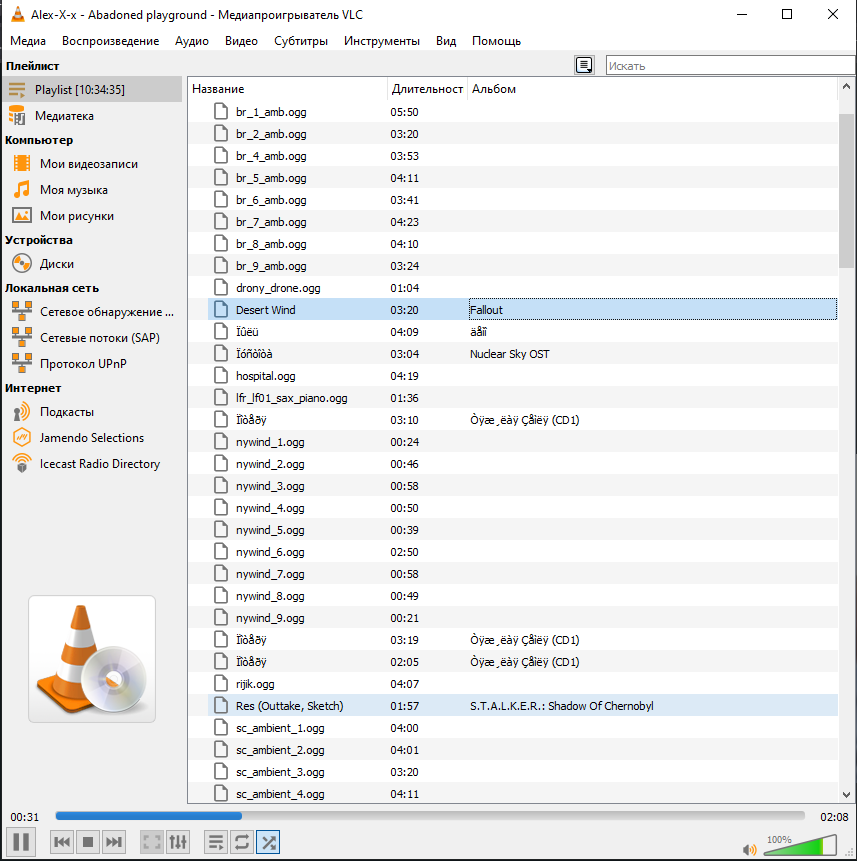Screen dimensions: 857x861
Task: Click file icon of nywind_1.ogg
Action: [x=221, y=441]
